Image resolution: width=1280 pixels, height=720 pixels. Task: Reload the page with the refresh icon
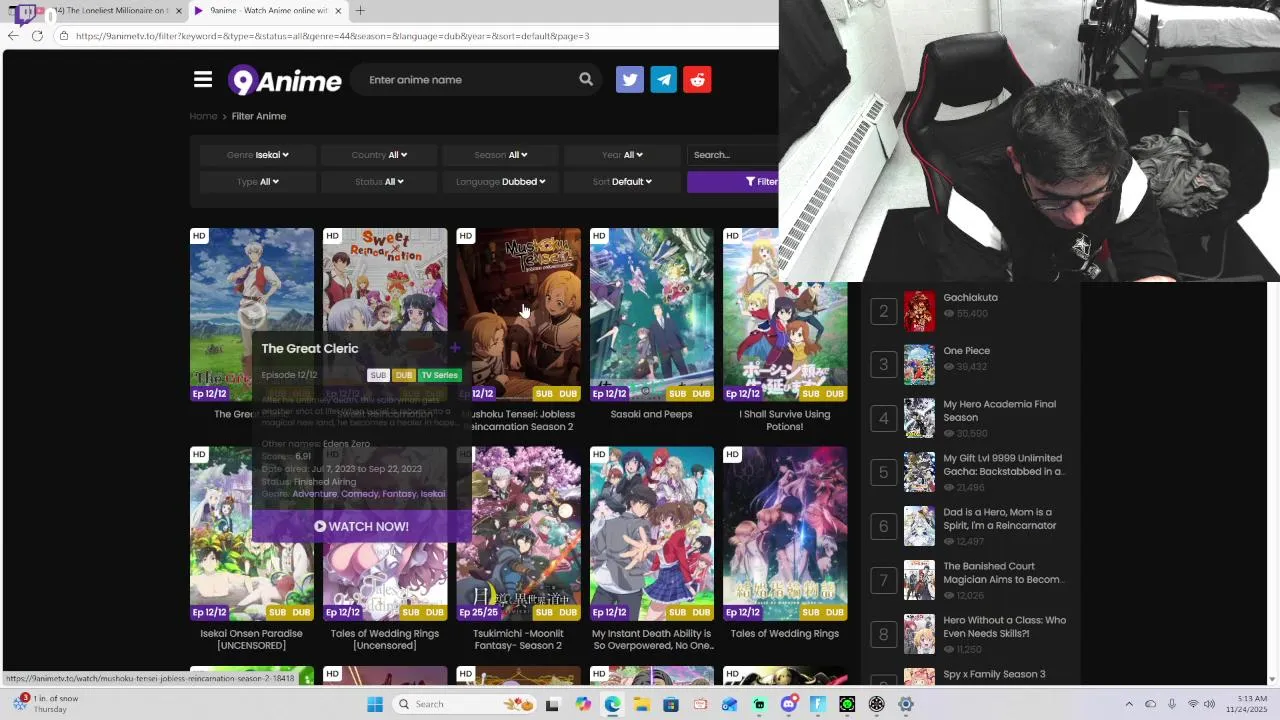click(x=37, y=36)
